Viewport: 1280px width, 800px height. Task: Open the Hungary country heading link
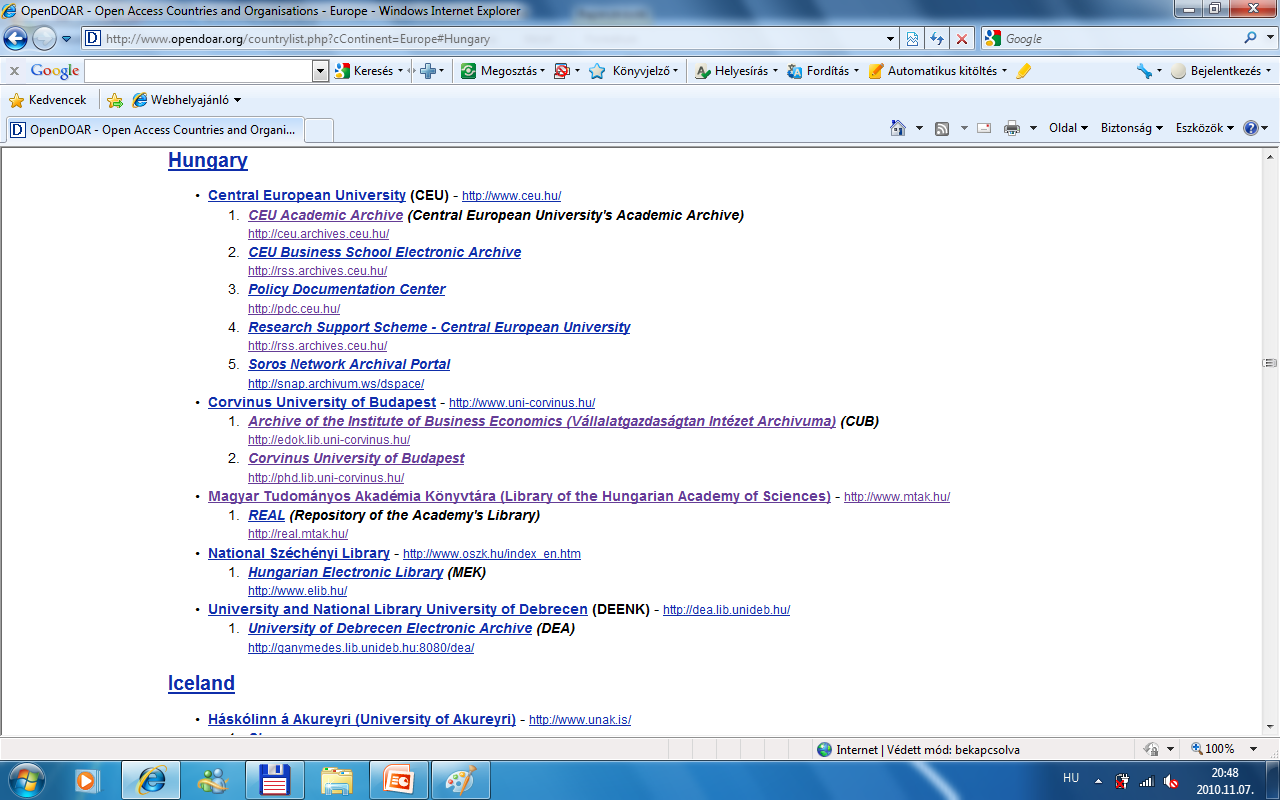[207, 160]
